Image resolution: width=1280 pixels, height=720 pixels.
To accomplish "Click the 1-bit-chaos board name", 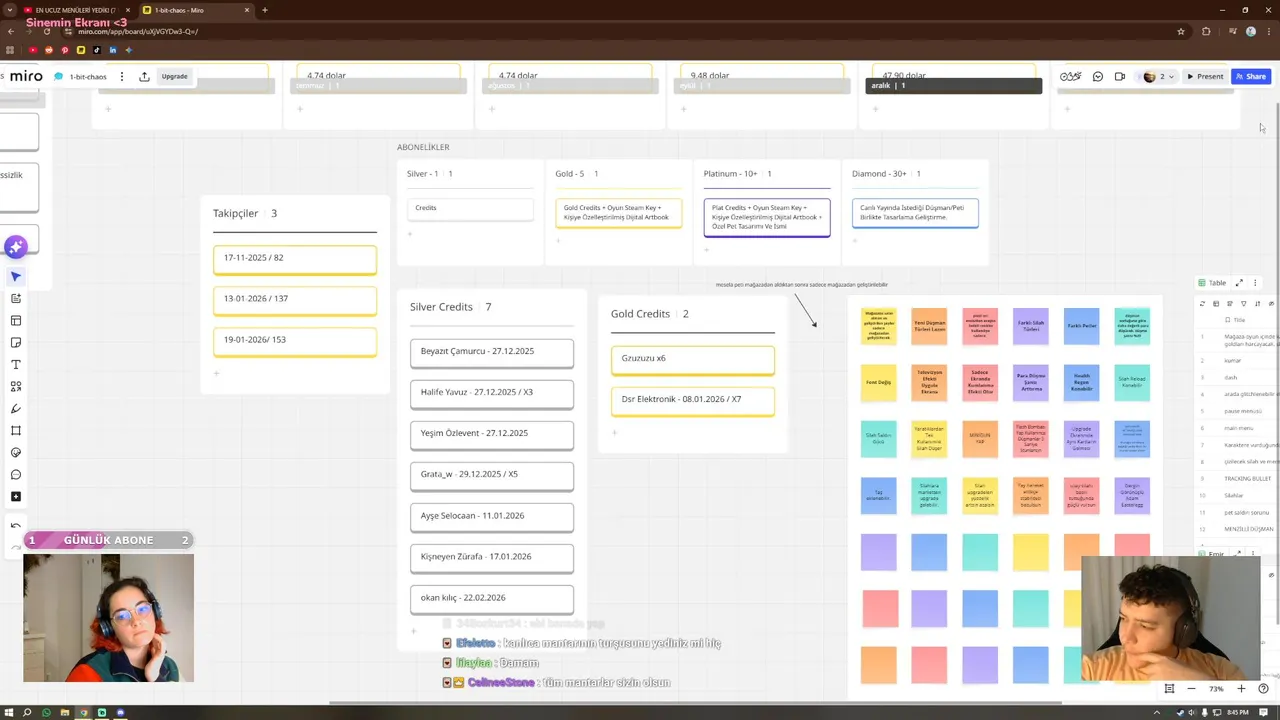I will click(x=88, y=77).
